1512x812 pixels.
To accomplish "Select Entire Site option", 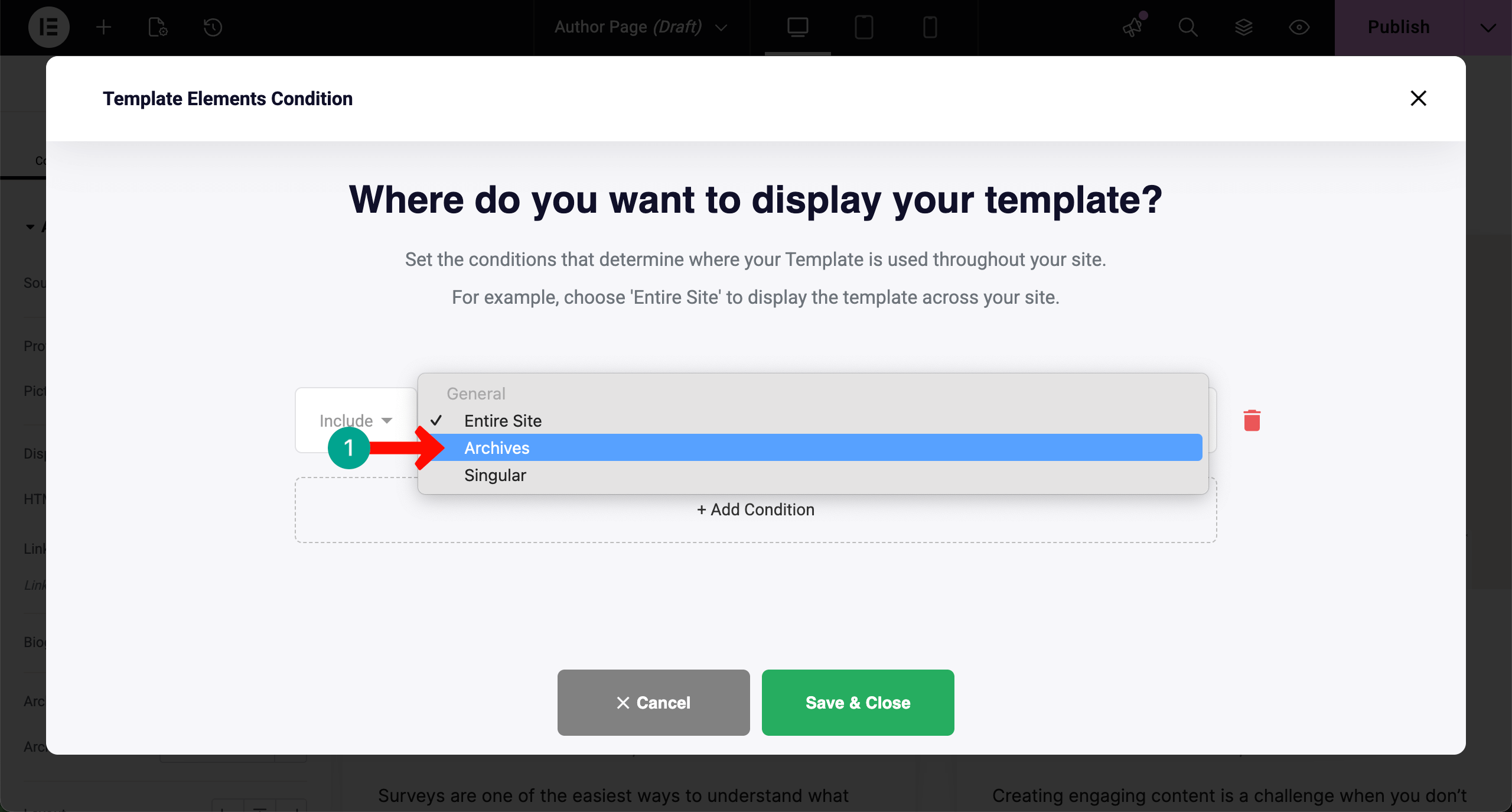I will (813, 420).
